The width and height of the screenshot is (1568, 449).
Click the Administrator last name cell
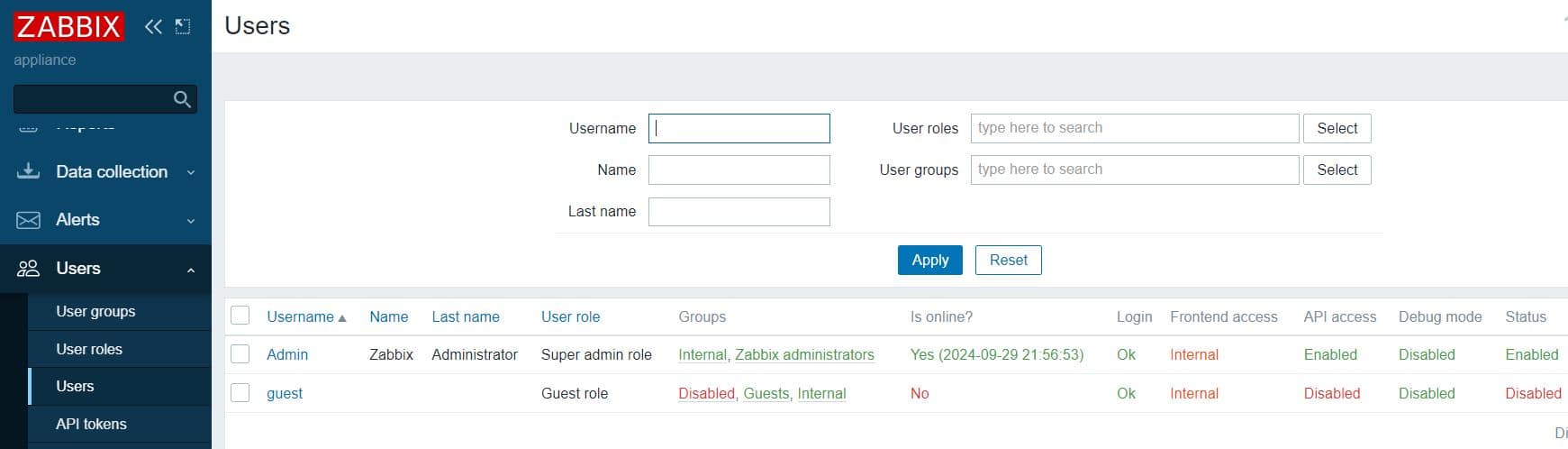click(x=475, y=354)
